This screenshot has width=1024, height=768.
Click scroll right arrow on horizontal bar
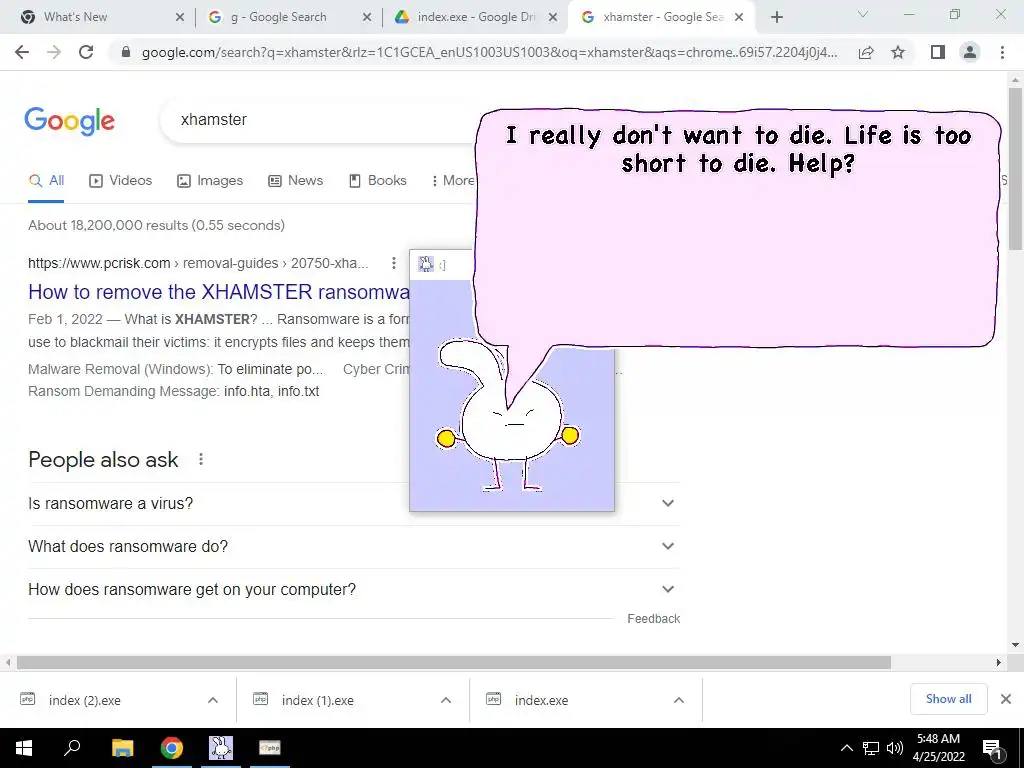click(999, 663)
